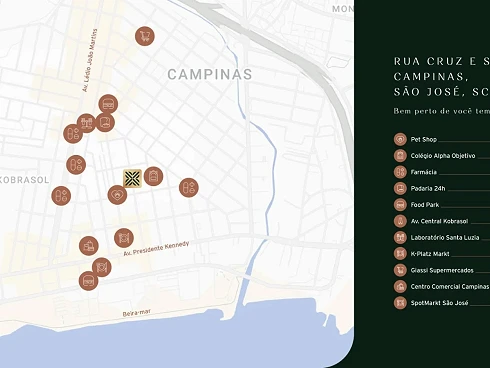Click the 'Centro Comercial Campinas' legend label
Screen dimensions: 490x368
coord(449,286)
